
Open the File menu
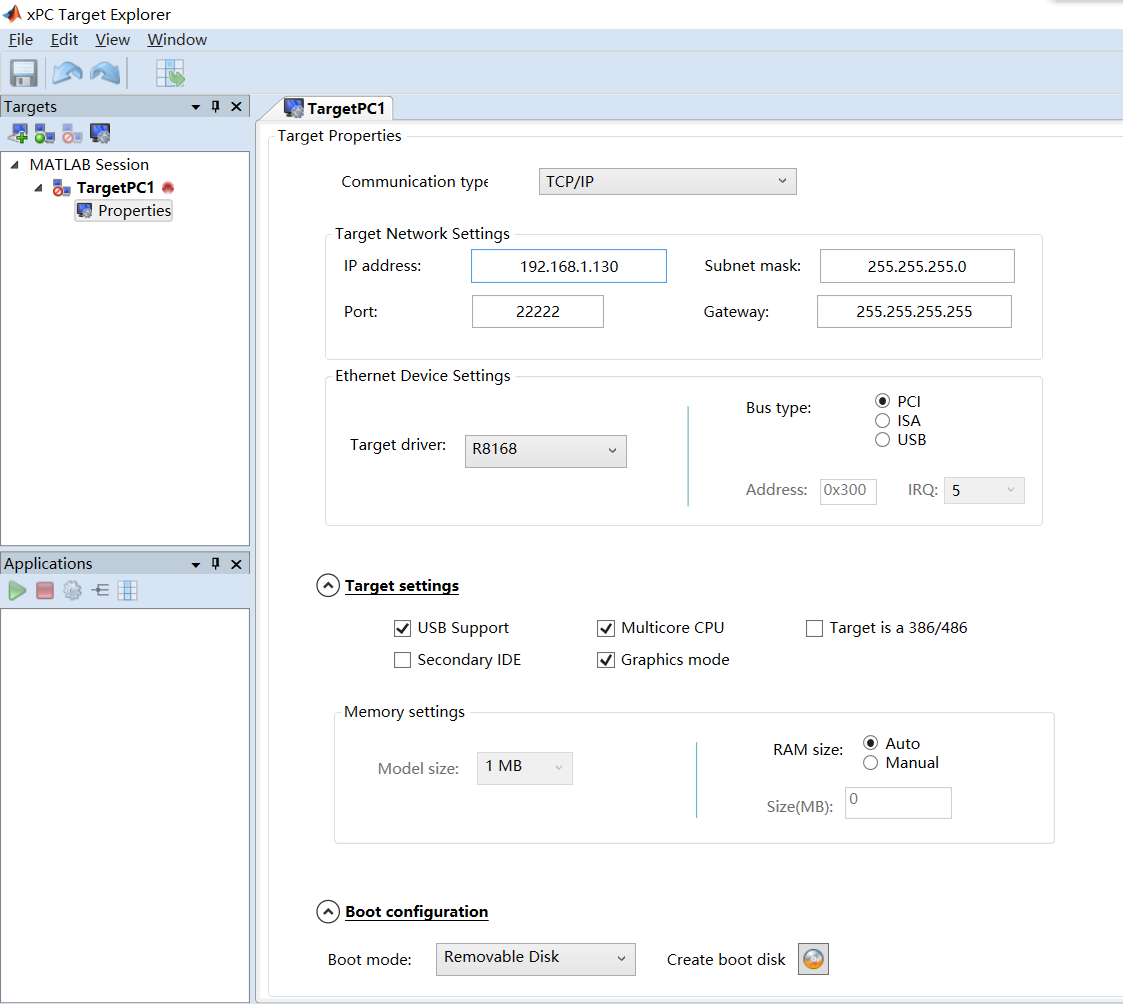pyautogui.click(x=21, y=39)
